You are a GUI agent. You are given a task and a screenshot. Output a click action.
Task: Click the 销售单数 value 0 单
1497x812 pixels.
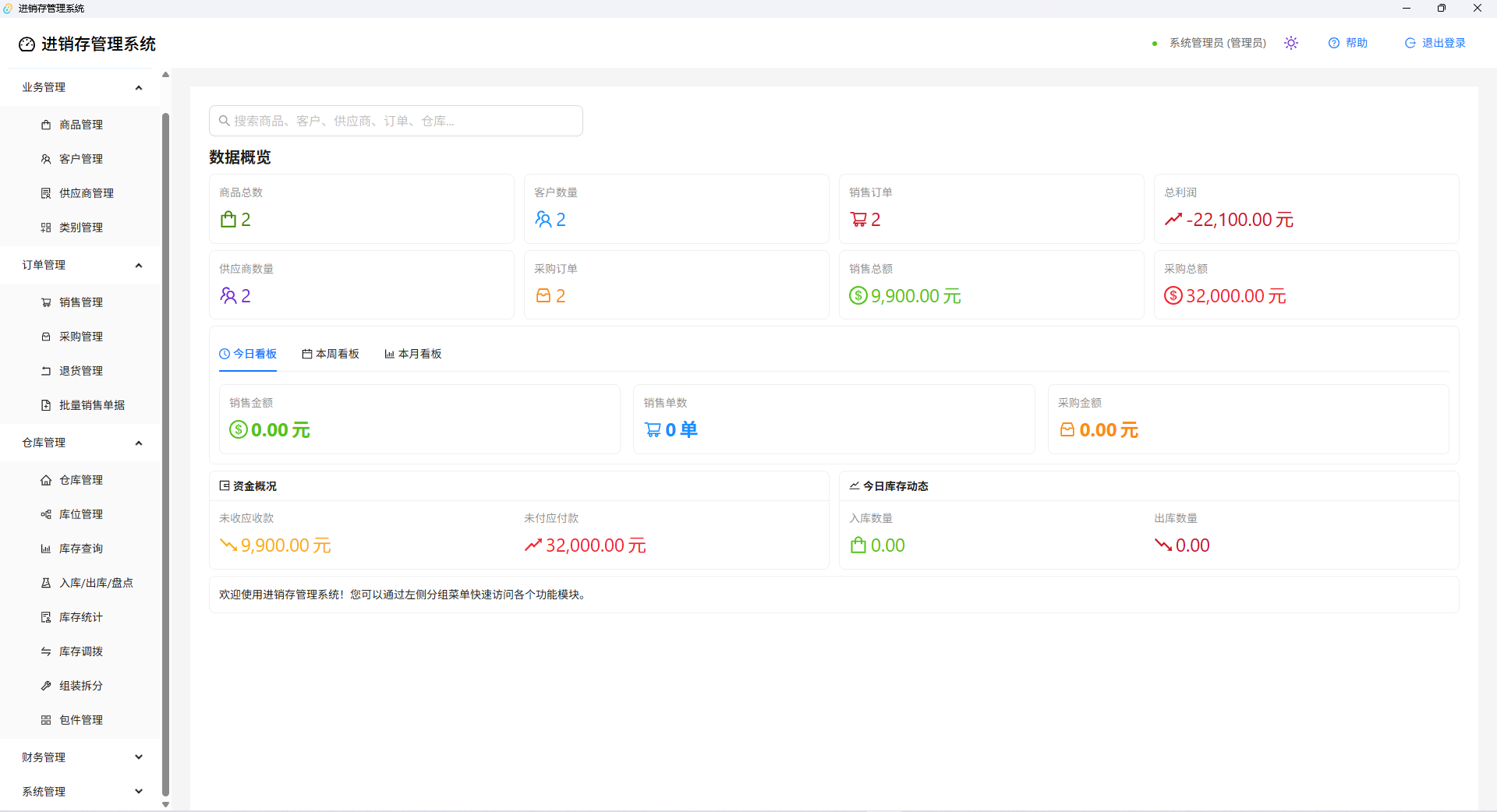[681, 430]
